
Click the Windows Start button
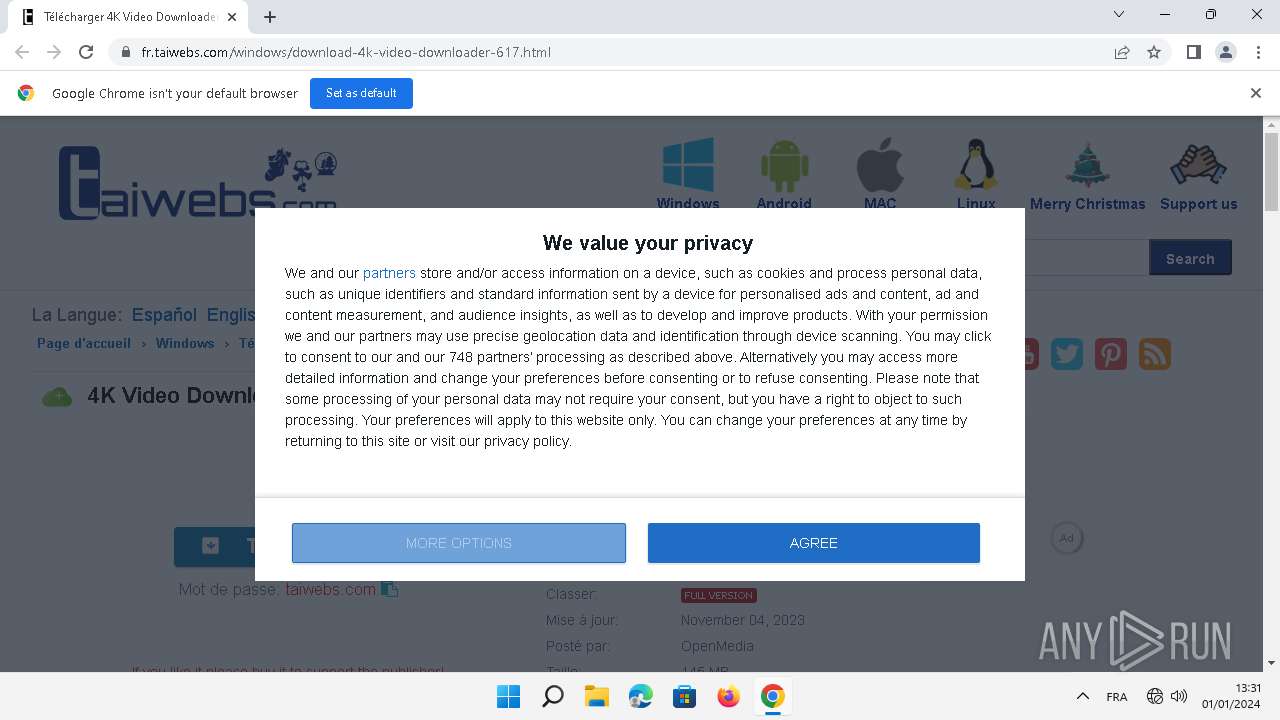click(x=509, y=696)
